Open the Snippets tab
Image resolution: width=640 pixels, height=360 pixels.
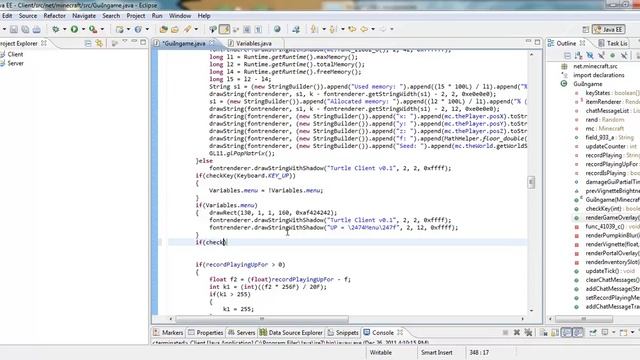pos(343,333)
